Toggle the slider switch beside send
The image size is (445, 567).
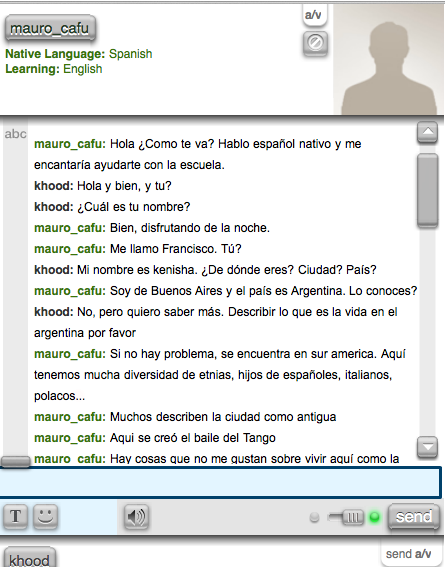coord(346,517)
